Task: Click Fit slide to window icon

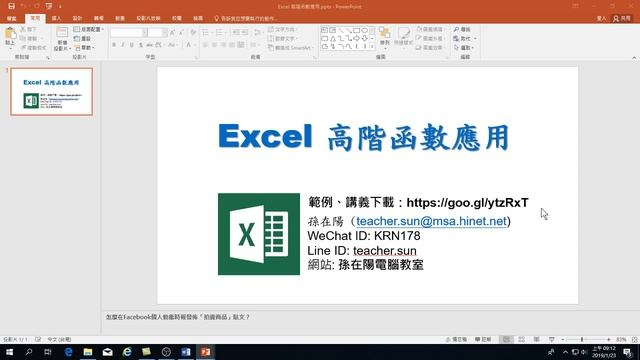Action: (635, 339)
